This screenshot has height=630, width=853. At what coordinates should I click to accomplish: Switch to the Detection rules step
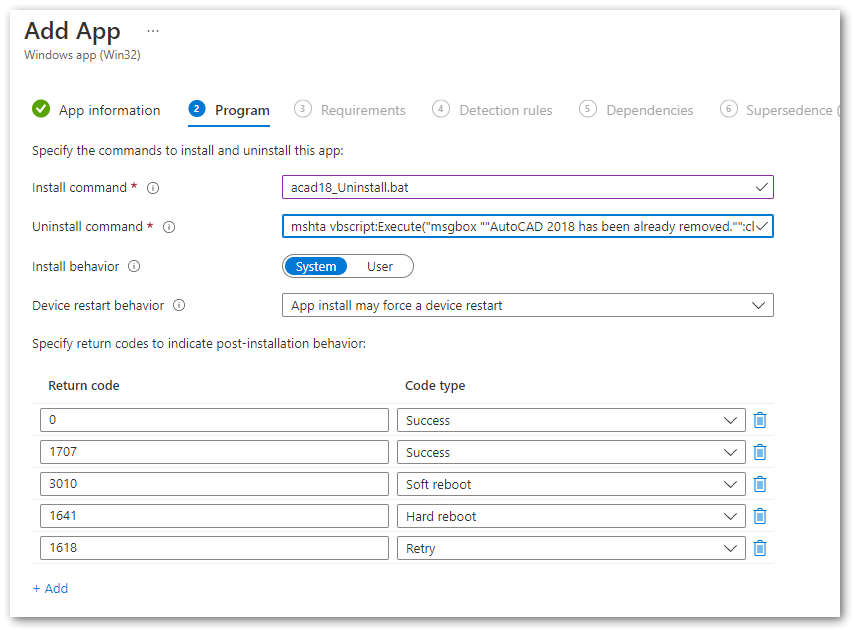[493, 110]
